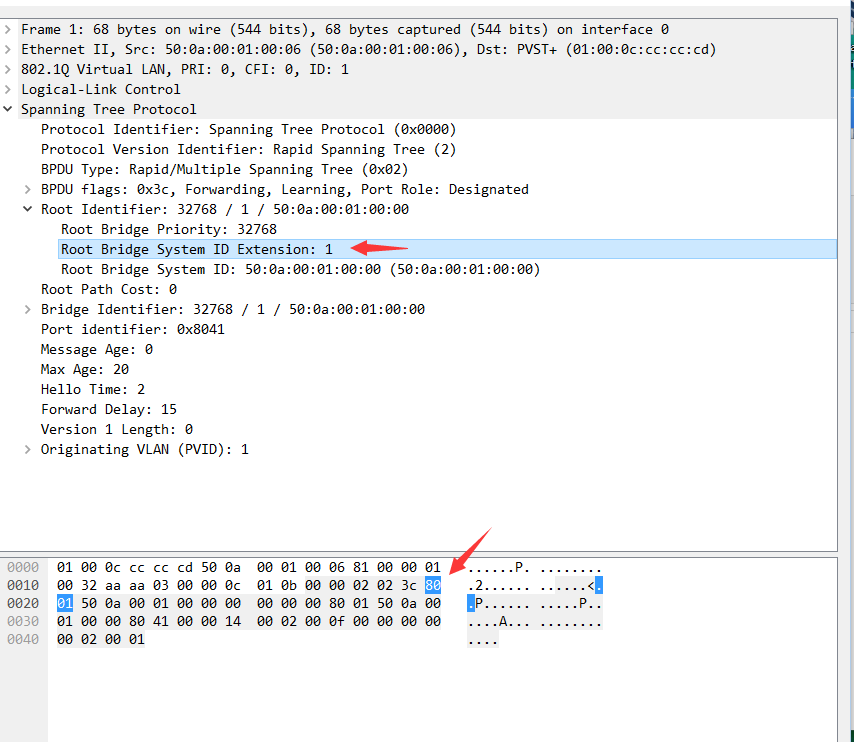Click the selected 01 byte at offset 0020
This screenshot has width=854, height=742.
[64, 603]
